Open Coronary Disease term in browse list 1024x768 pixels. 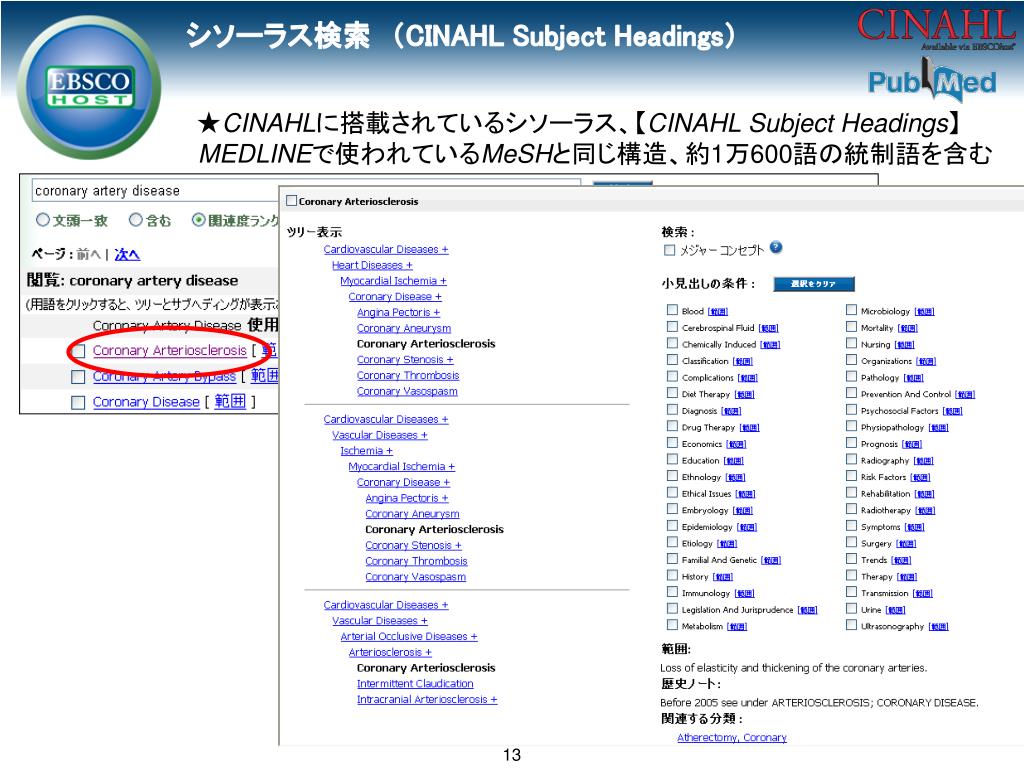tap(146, 402)
